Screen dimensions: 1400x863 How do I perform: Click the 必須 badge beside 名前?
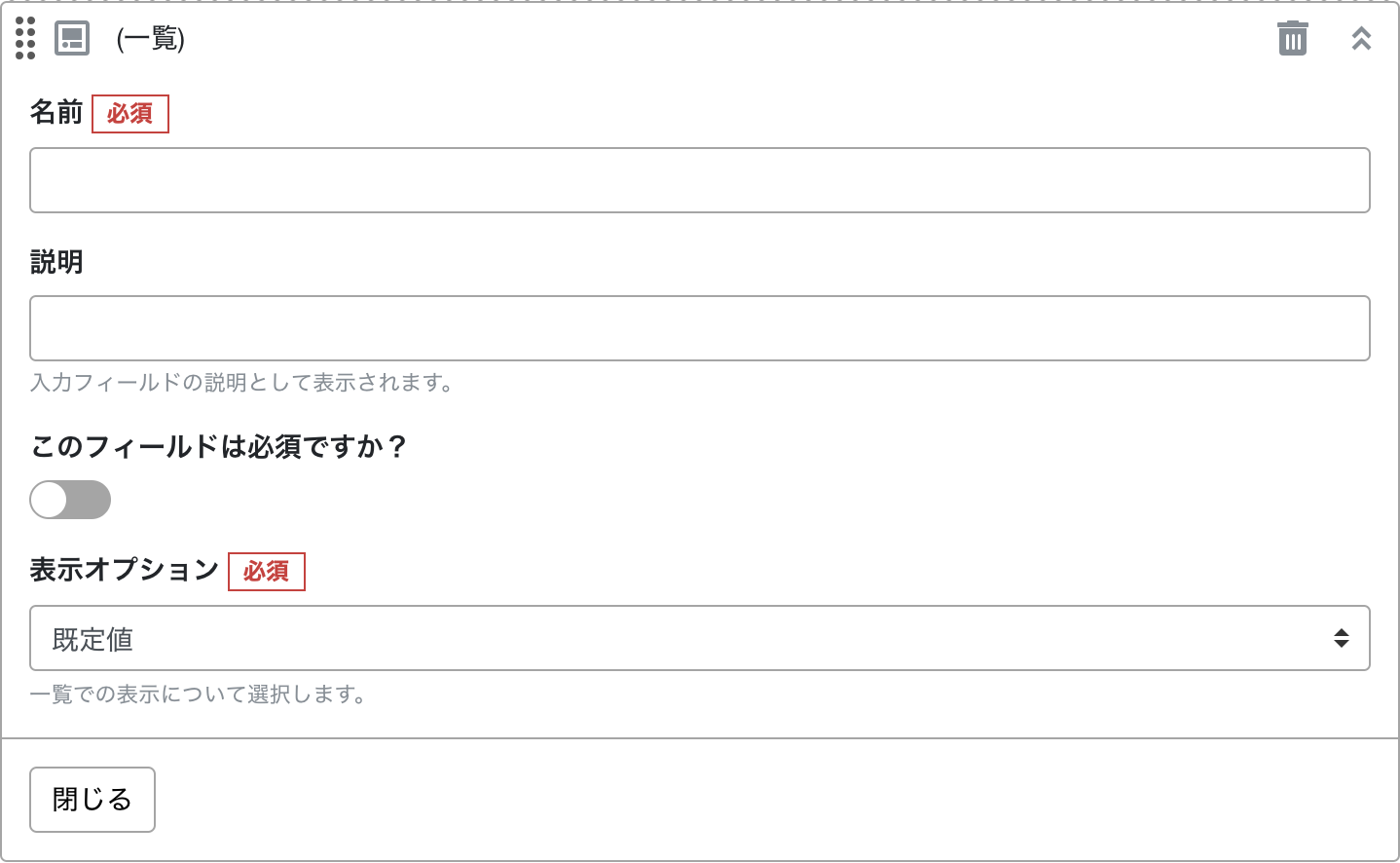tap(130, 114)
